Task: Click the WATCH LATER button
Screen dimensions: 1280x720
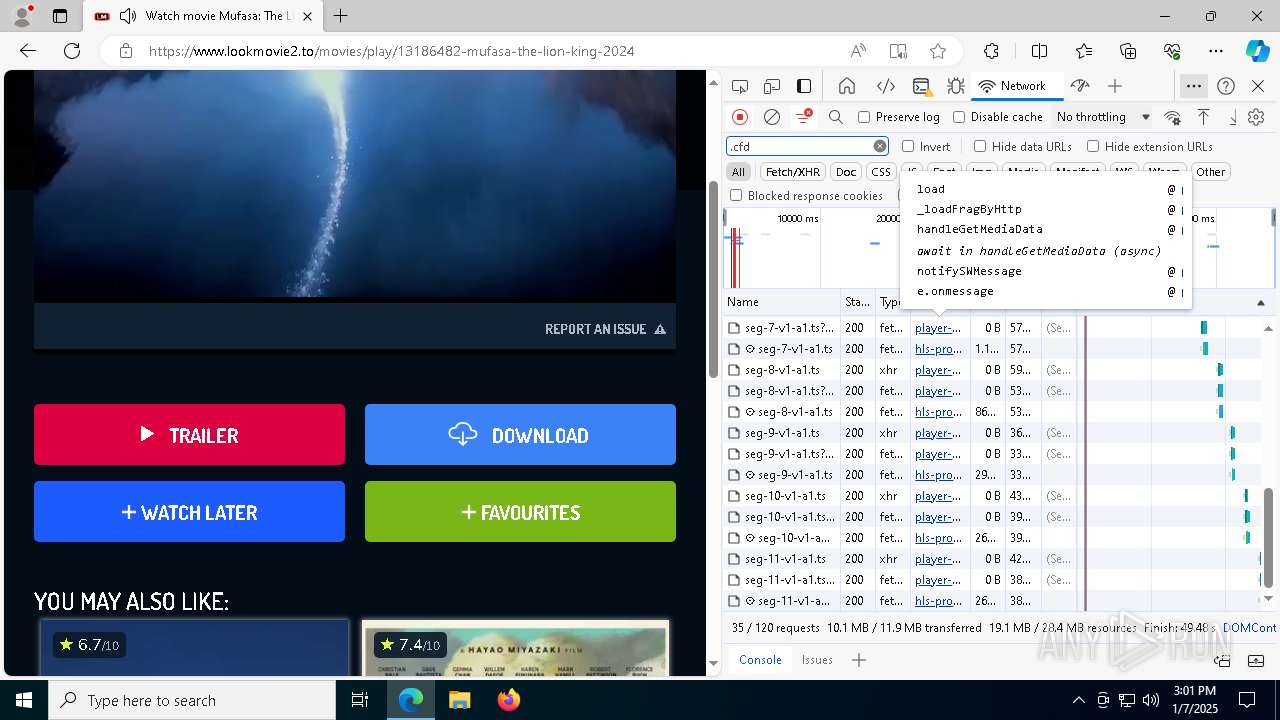Action: (x=189, y=511)
